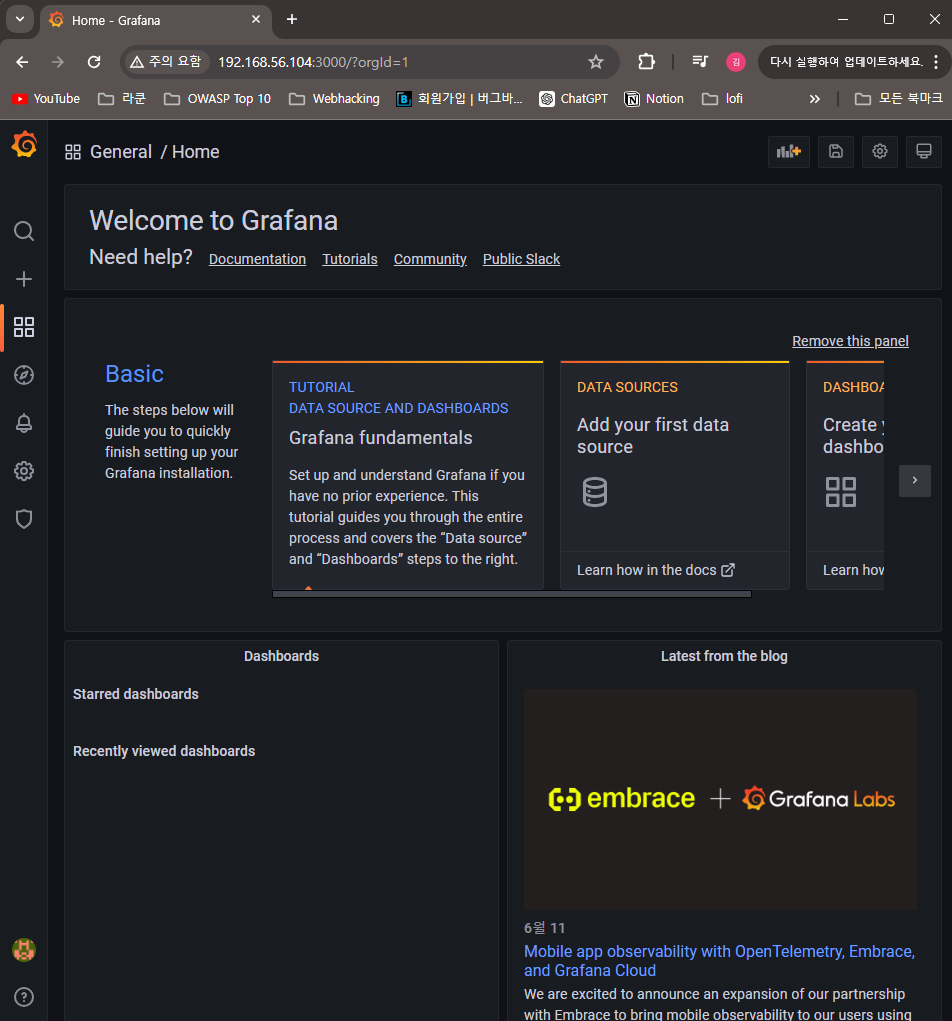Screen dimensions: 952x1021
Task: Open the Grafana fundamentals tutorial card
Action: coord(408,475)
